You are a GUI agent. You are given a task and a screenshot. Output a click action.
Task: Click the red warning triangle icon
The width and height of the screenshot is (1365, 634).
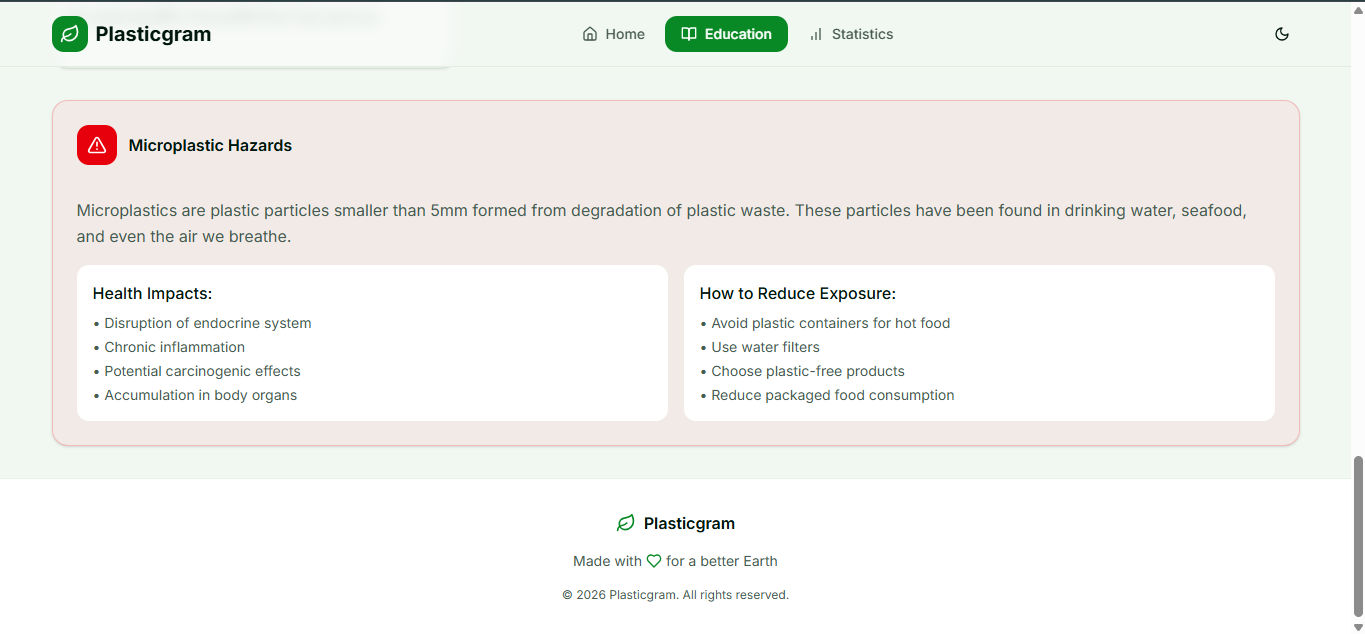pos(97,145)
